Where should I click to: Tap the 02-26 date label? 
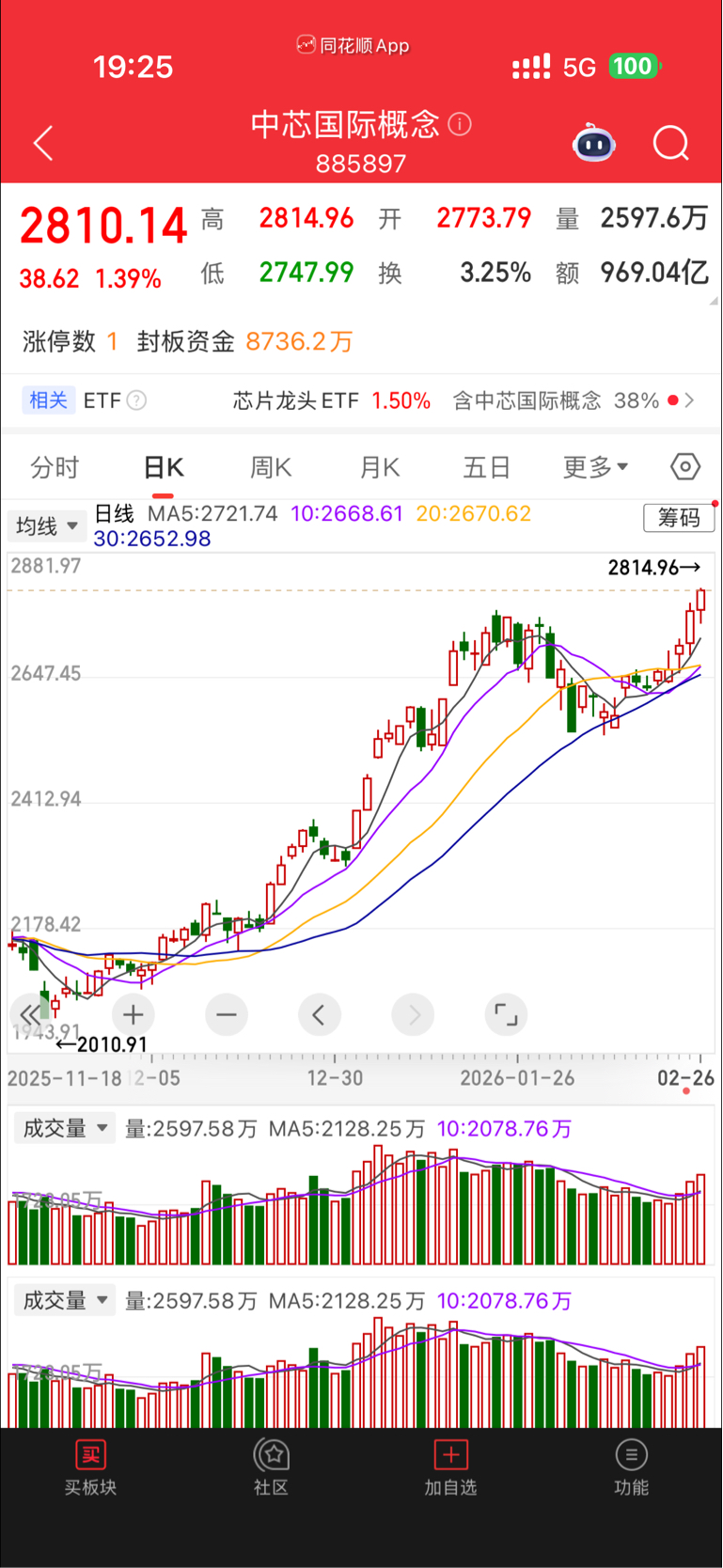[685, 1078]
